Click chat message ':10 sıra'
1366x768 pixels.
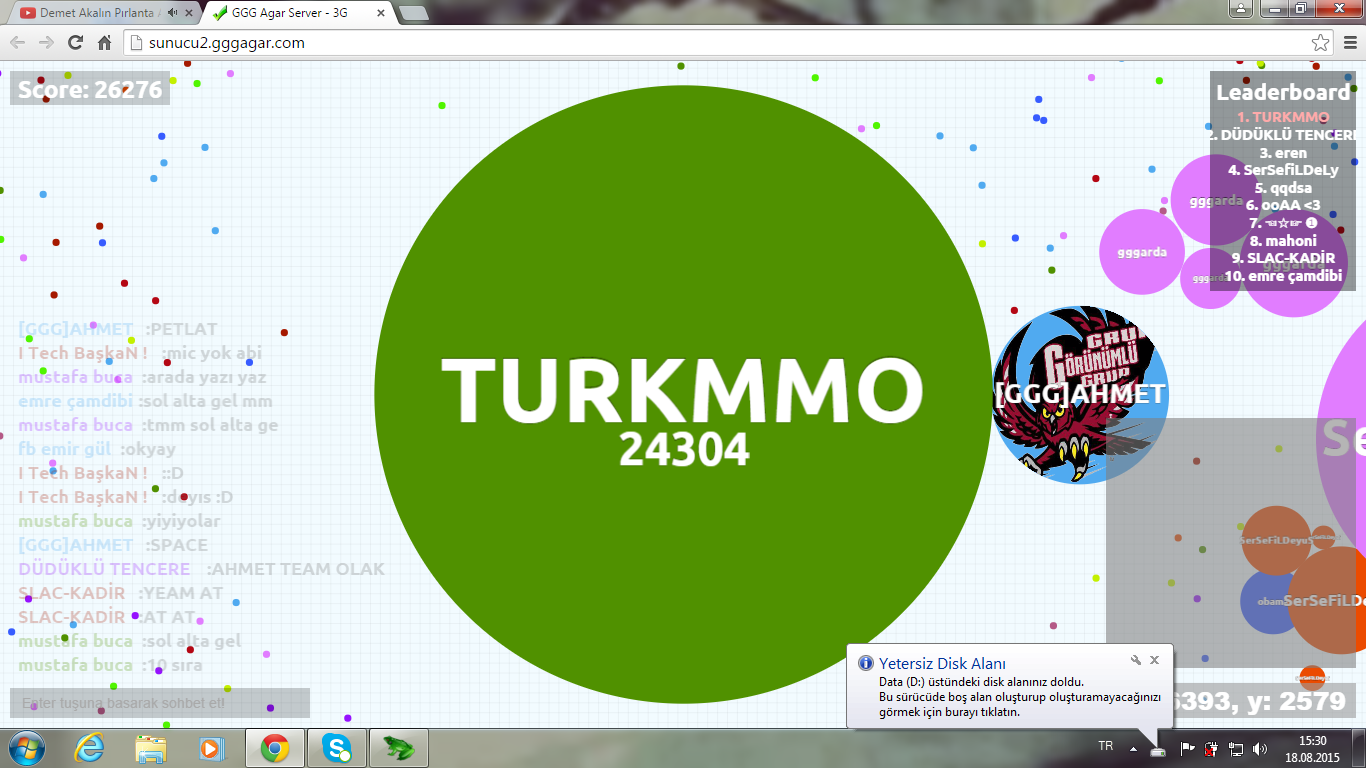coord(171,665)
